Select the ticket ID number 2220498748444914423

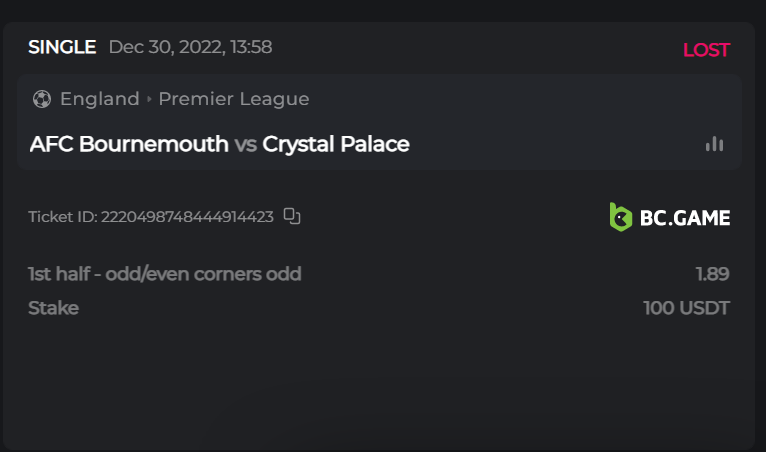187,217
